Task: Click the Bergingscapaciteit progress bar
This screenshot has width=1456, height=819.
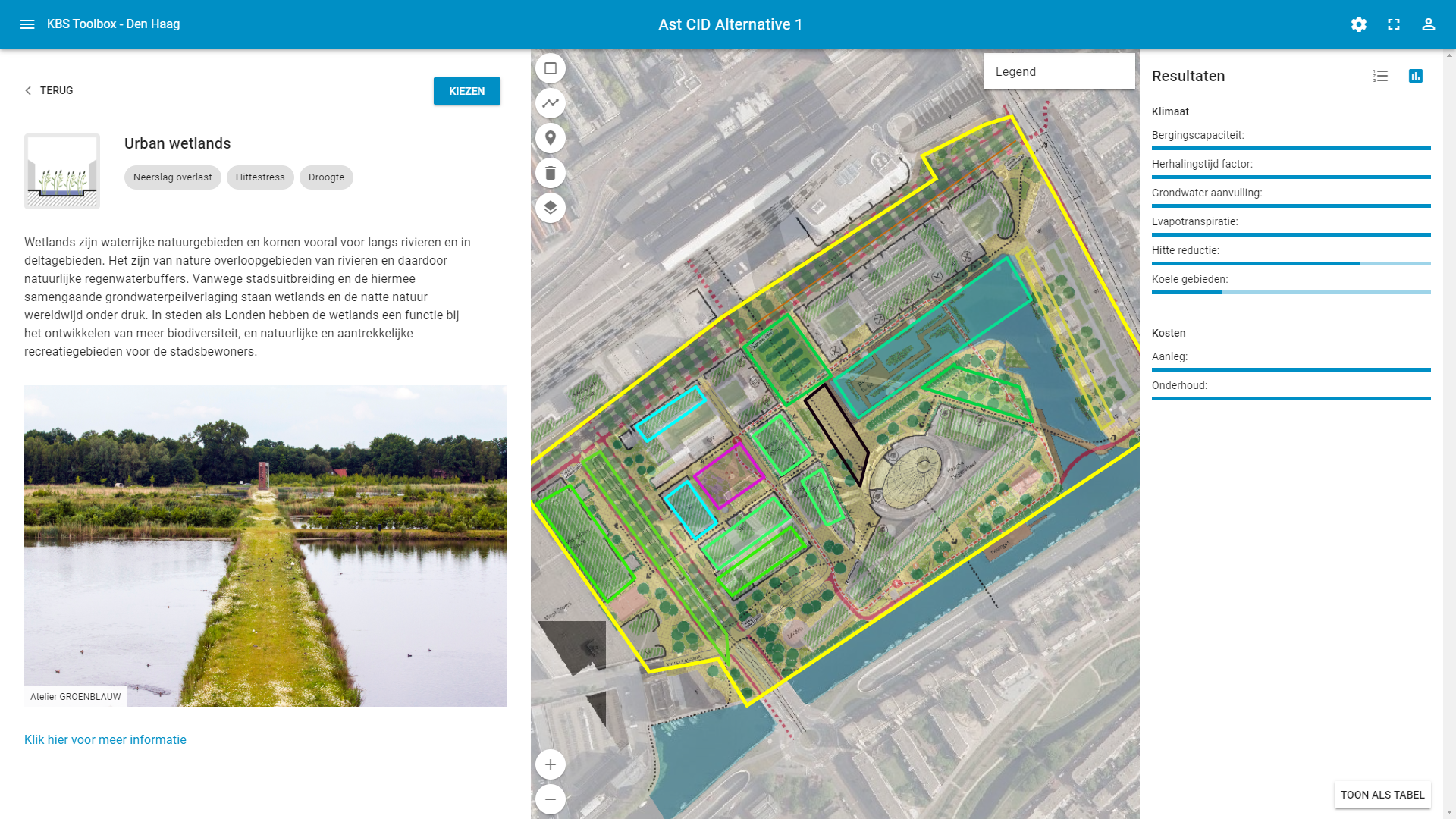Action: tap(1291, 149)
